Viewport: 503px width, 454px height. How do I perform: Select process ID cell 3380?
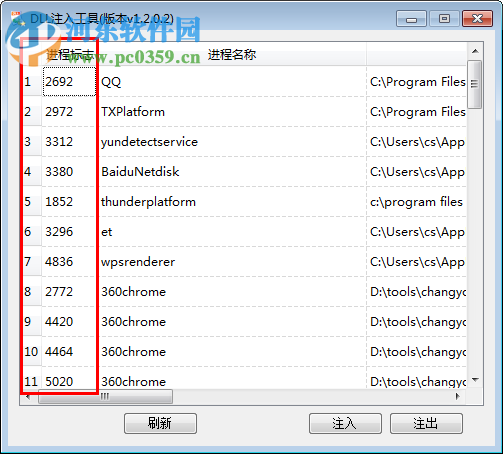coord(69,172)
